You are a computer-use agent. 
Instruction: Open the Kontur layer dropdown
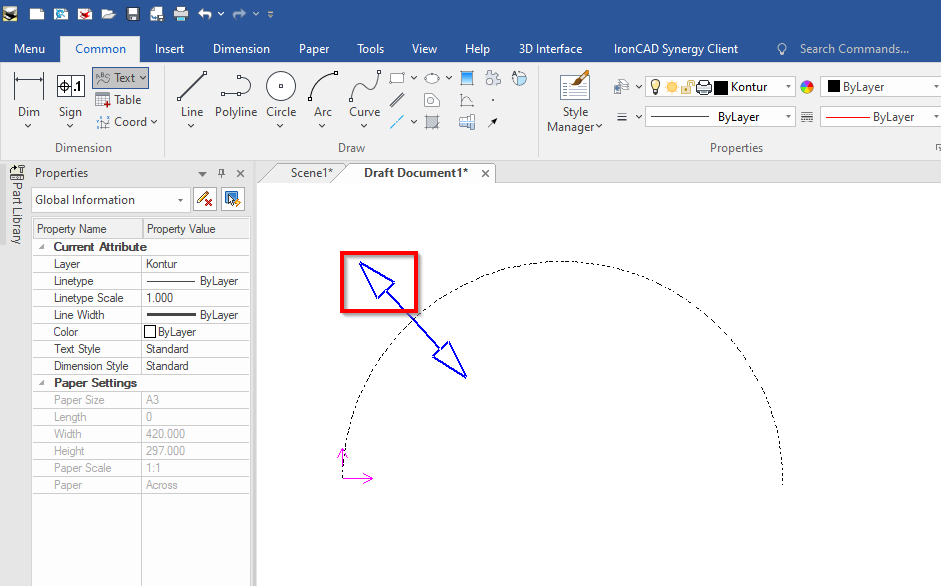coord(788,87)
